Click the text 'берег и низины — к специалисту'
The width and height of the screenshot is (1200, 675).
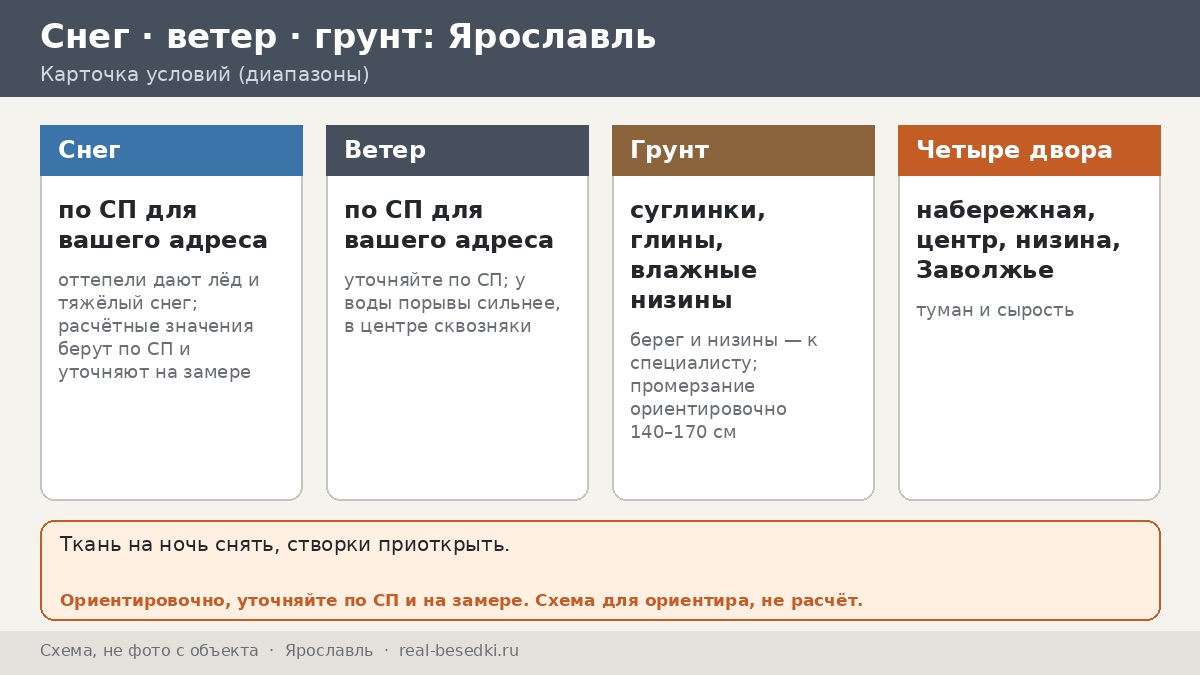723,352
